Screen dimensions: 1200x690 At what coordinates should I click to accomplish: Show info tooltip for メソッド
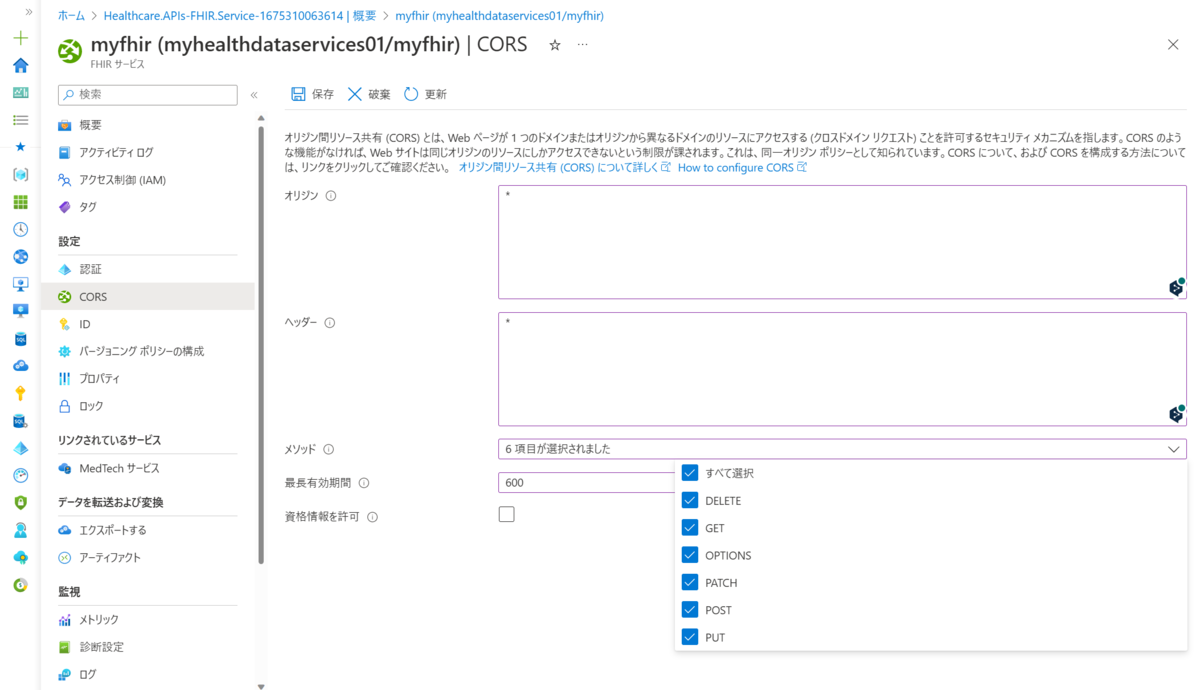tap(328, 450)
